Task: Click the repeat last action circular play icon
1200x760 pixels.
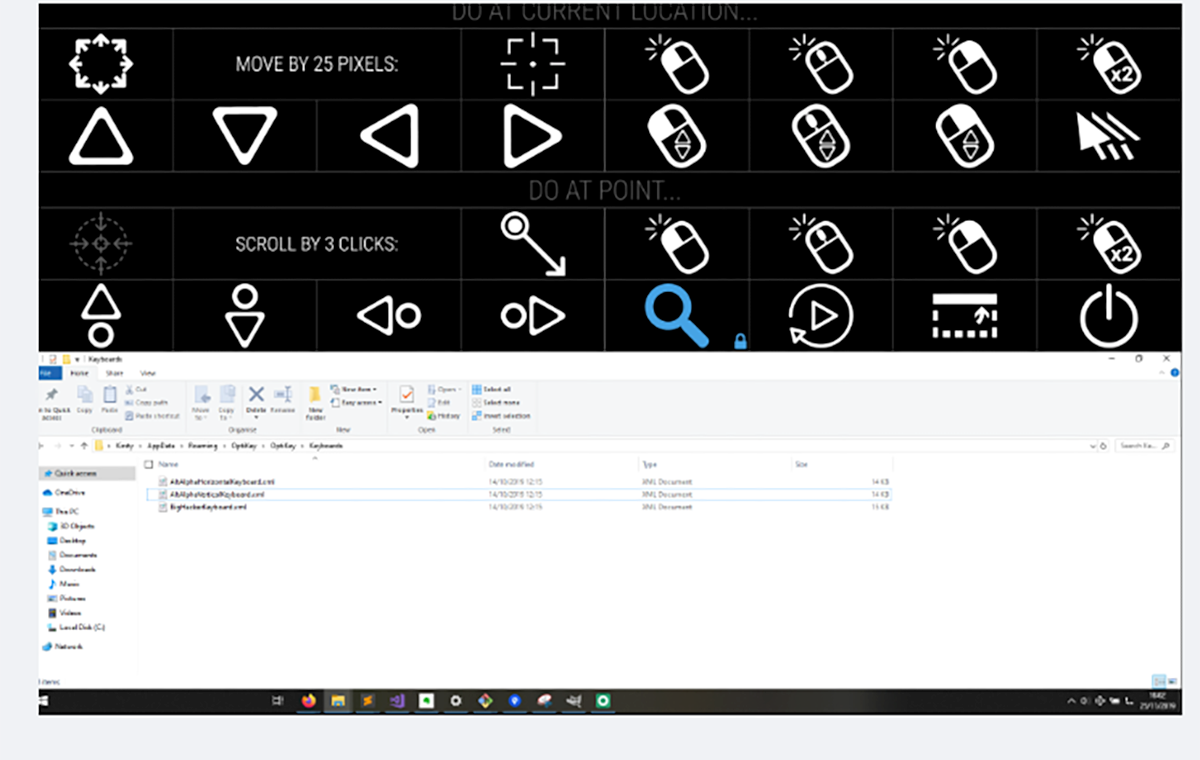Action: coord(821,315)
